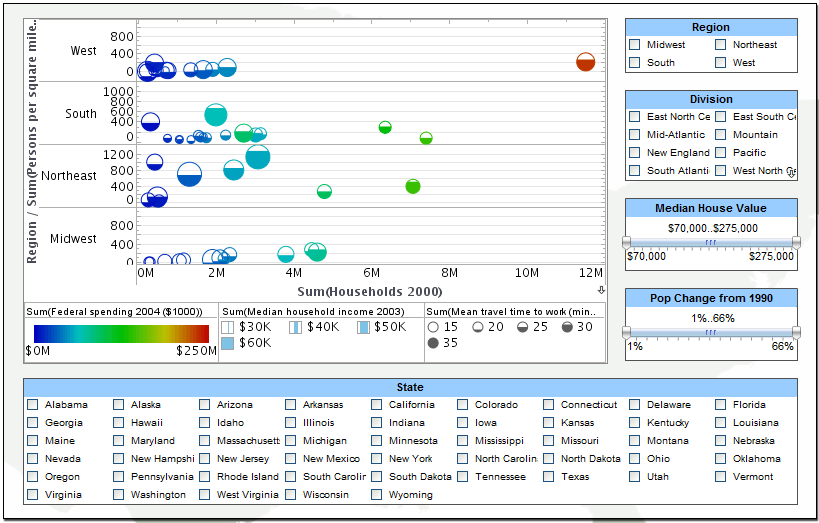
Task: Click the Region panel title header
Action: [x=710, y=27]
